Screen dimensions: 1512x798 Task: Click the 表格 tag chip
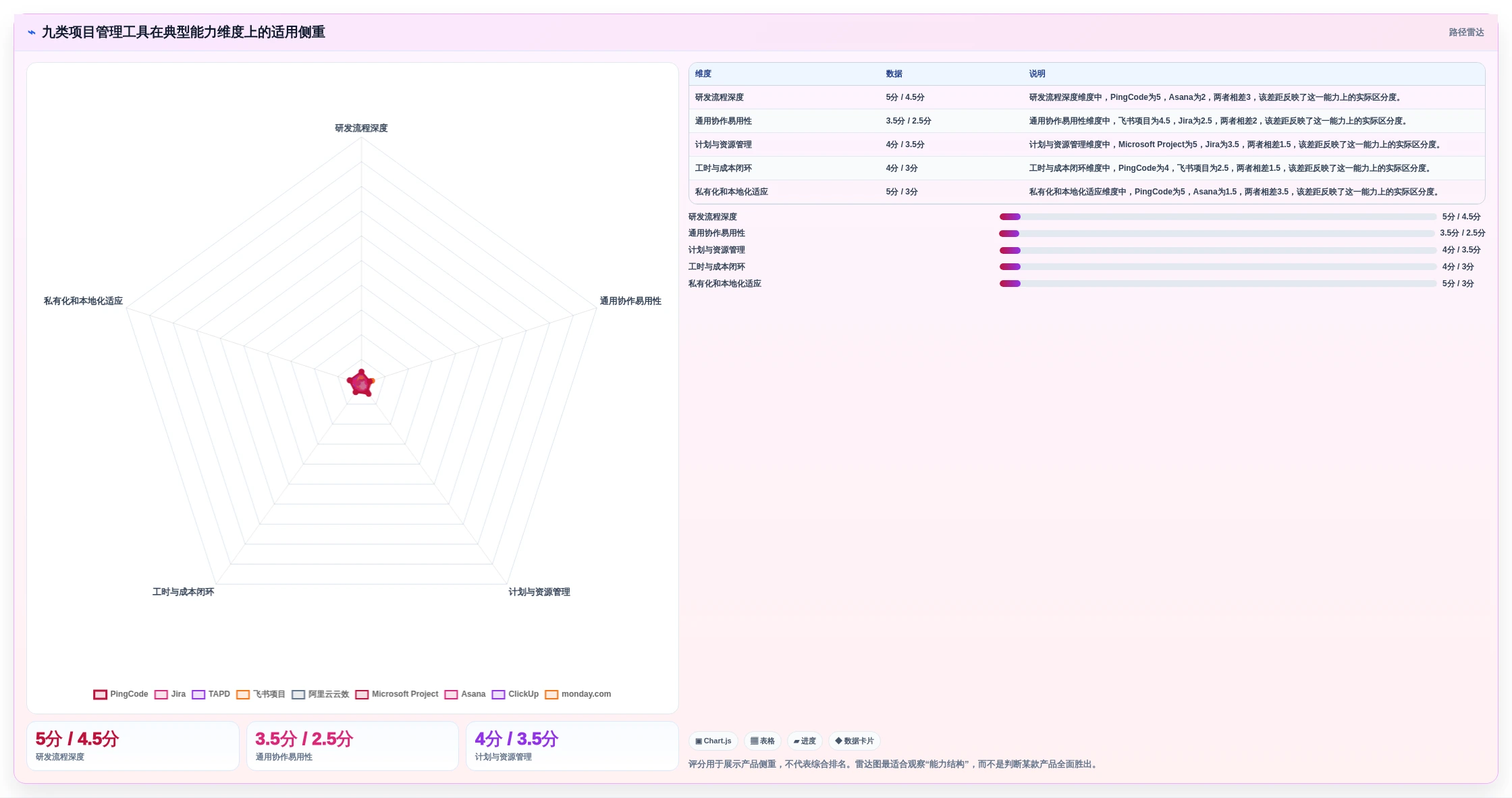pos(763,741)
